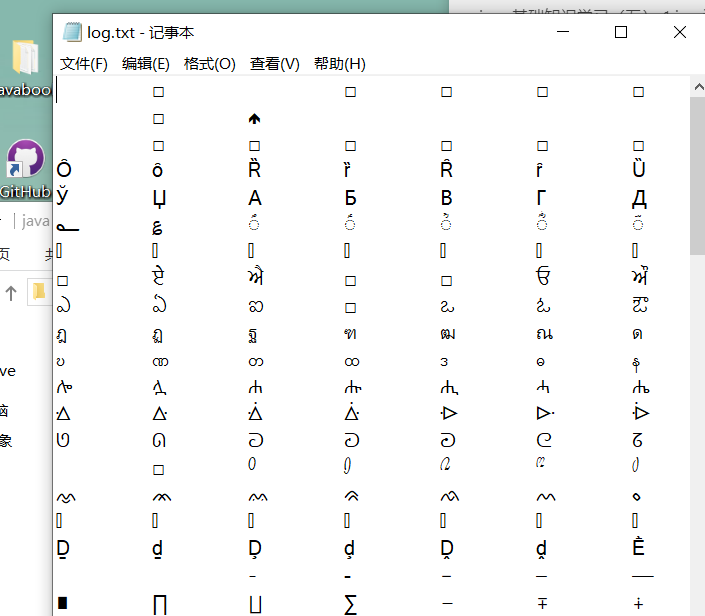The width and height of the screenshot is (705, 616).
Task: Click the letter Ȕ in last column
Action: point(639,168)
